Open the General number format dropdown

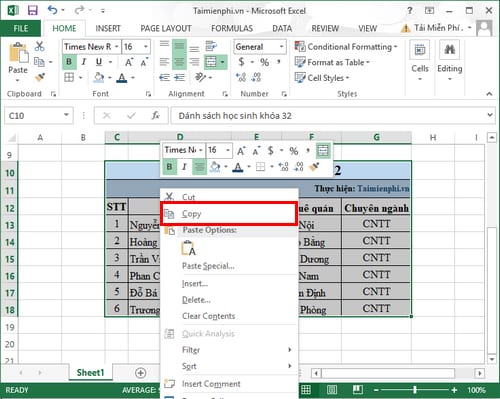pos(282,47)
